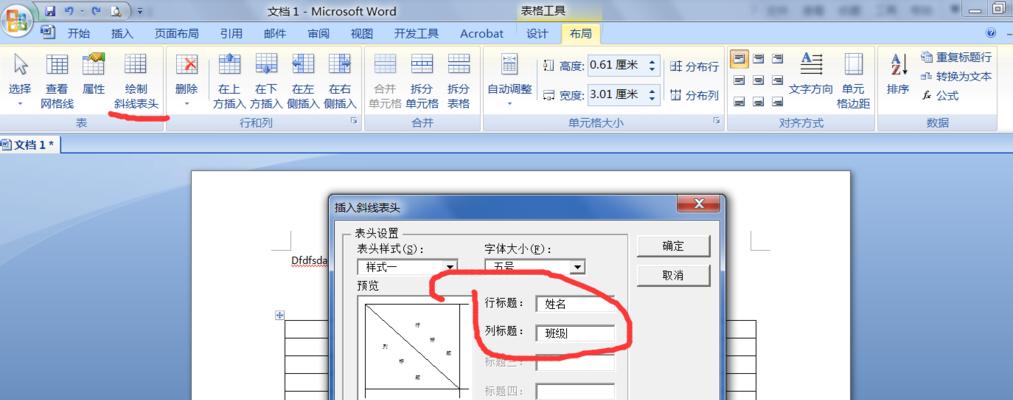
Task: Click diagonal header preview image
Action: tap(413, 348)
